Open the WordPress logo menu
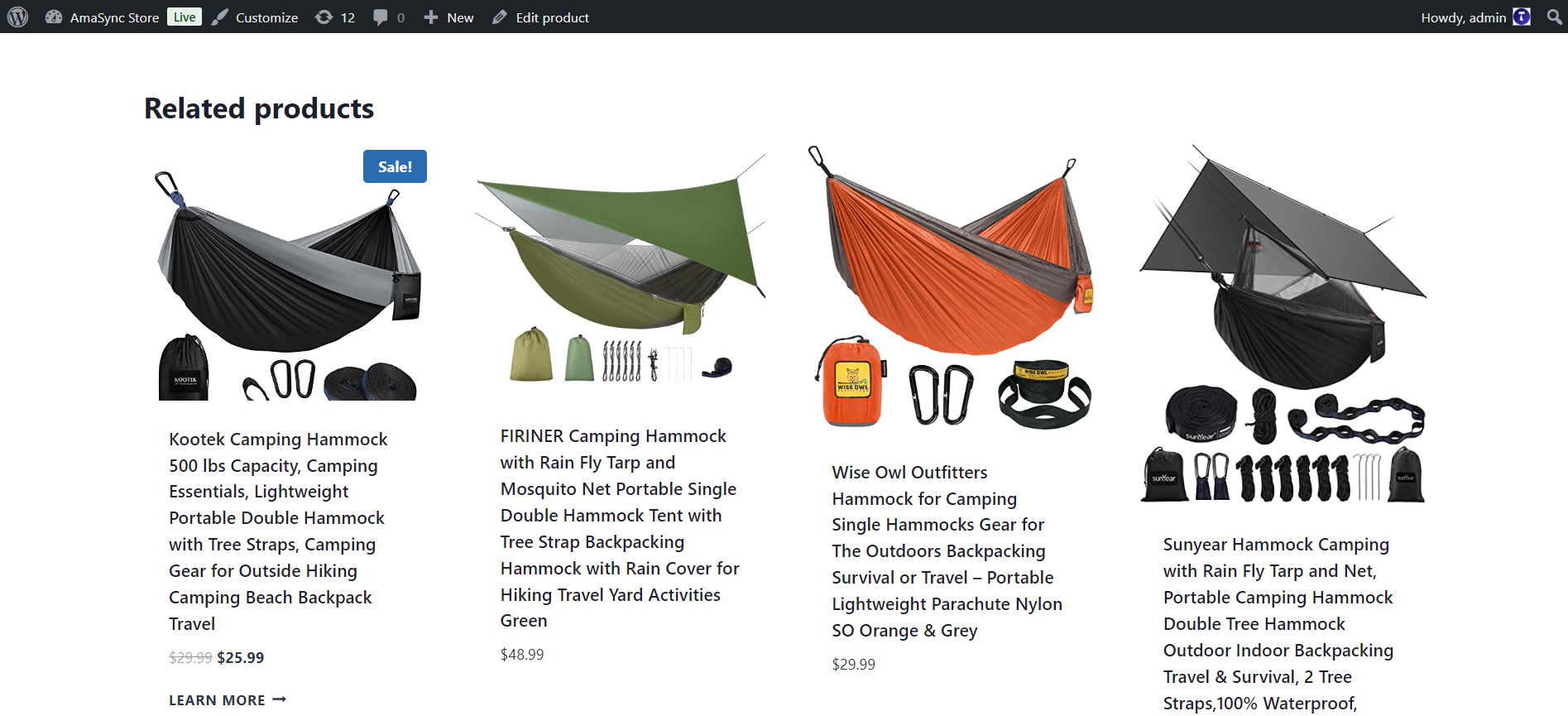1568x716 pixels. [x=18, y=17]
